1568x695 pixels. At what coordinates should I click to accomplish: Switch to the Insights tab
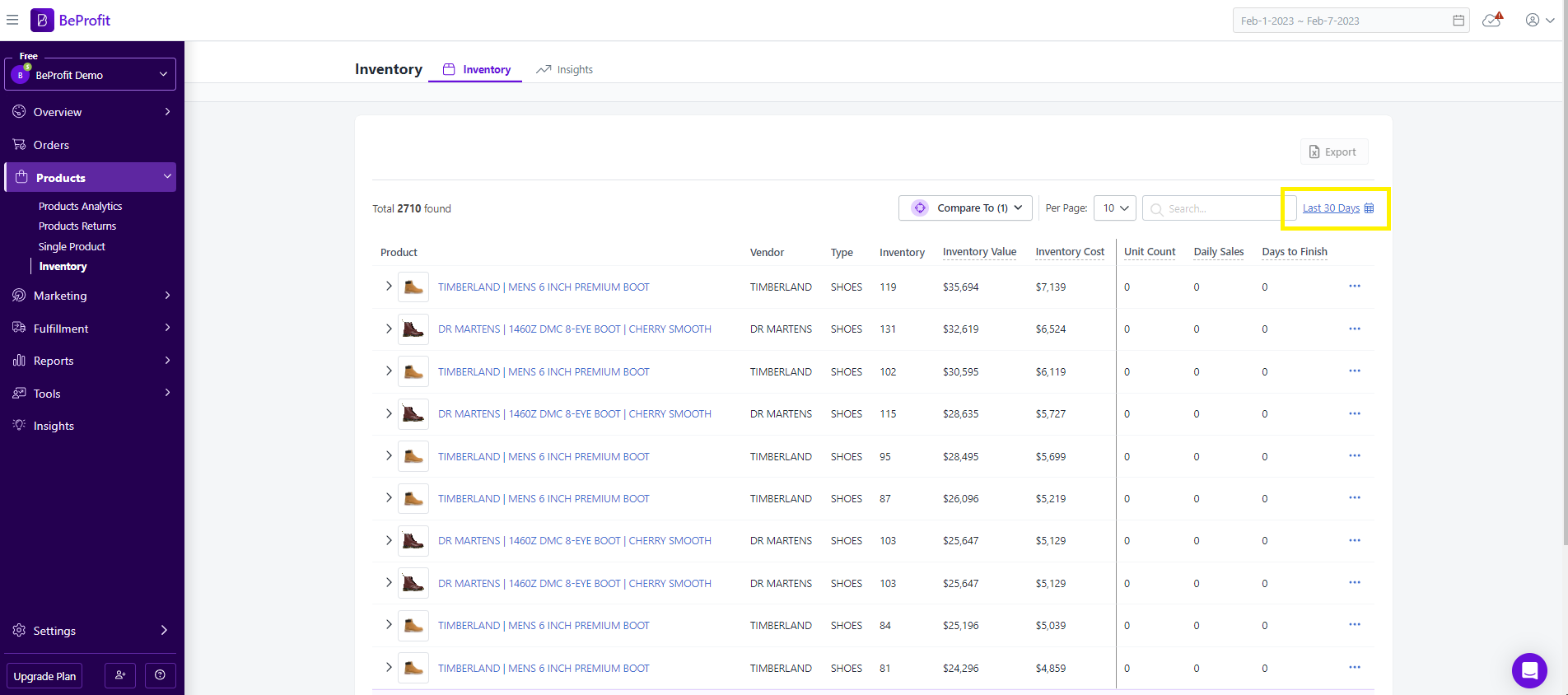(565, 70)
